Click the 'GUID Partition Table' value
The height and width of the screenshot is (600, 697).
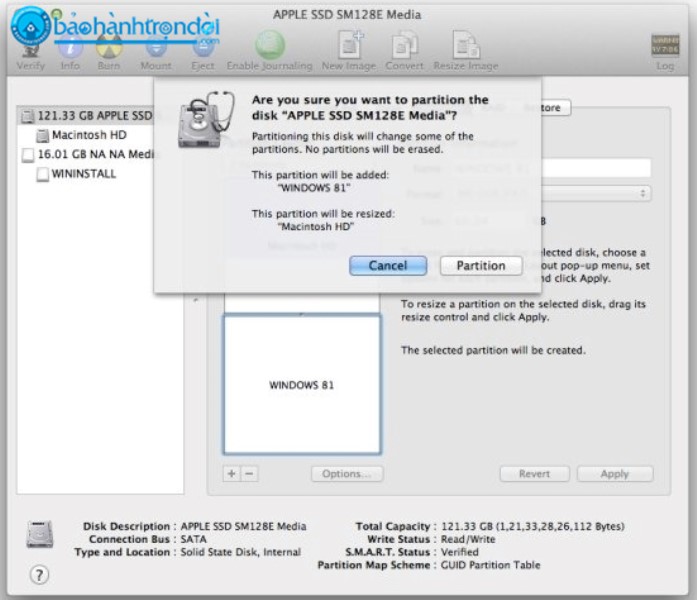click(490, 565)
